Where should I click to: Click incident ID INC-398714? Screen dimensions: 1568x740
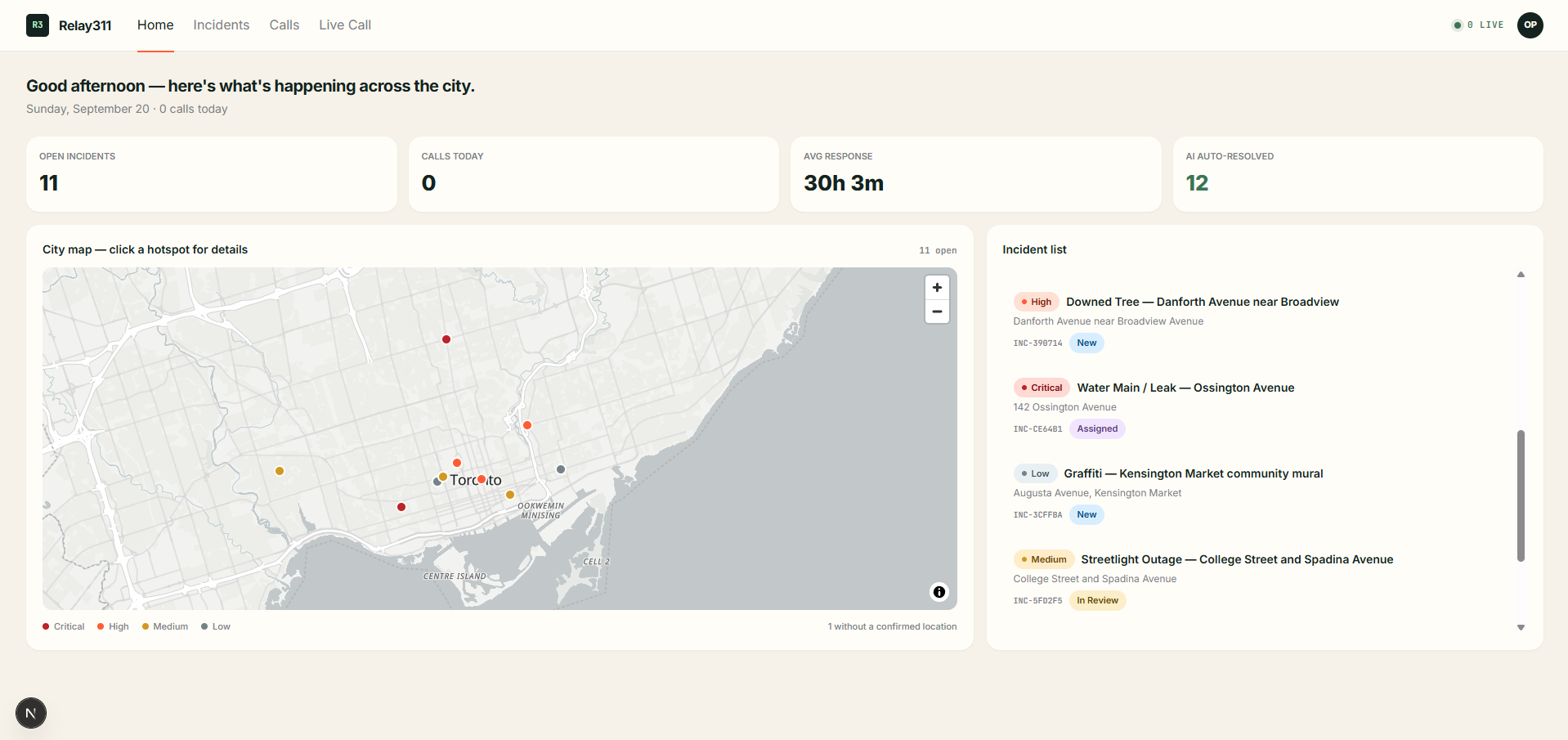[1037, 343]
